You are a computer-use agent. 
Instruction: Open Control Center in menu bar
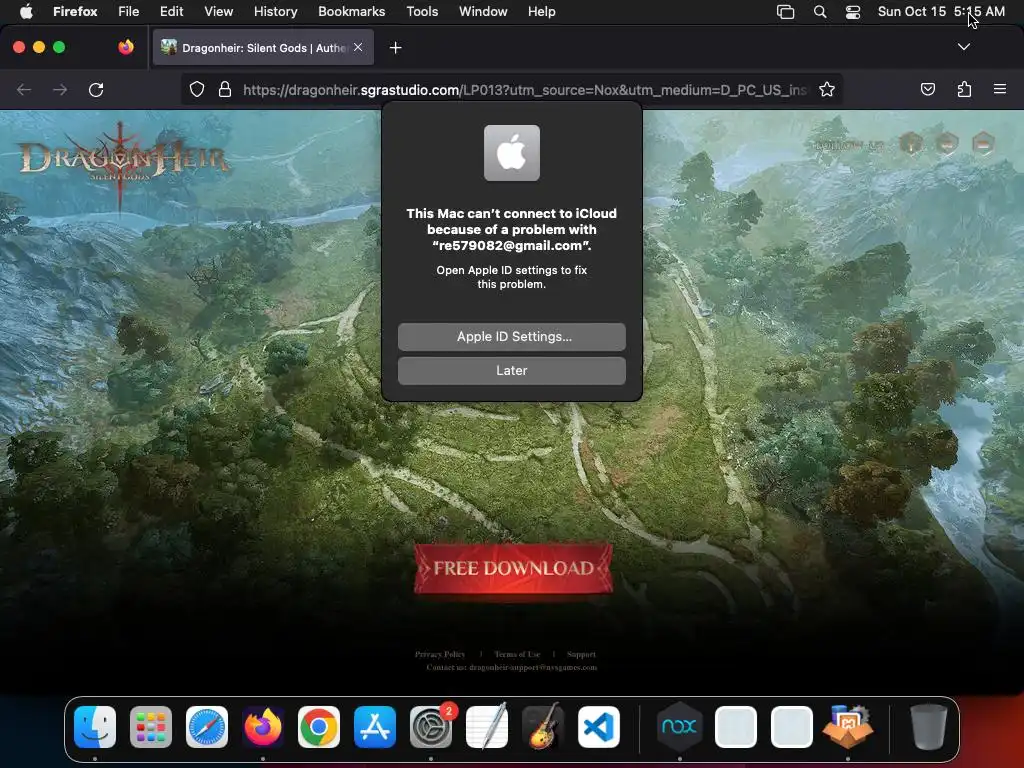[853, 12]
